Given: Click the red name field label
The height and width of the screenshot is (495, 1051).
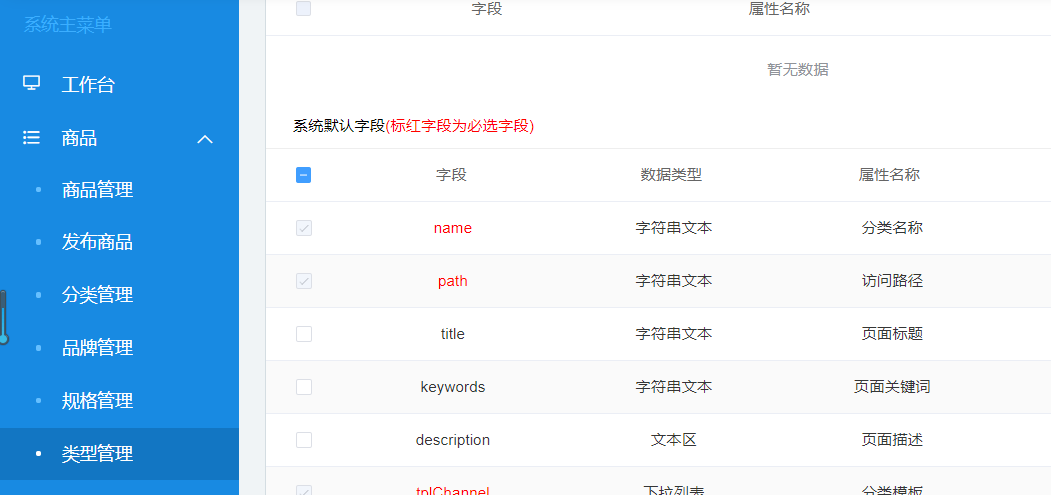Looking at the screenshot, I should (452, 228).
